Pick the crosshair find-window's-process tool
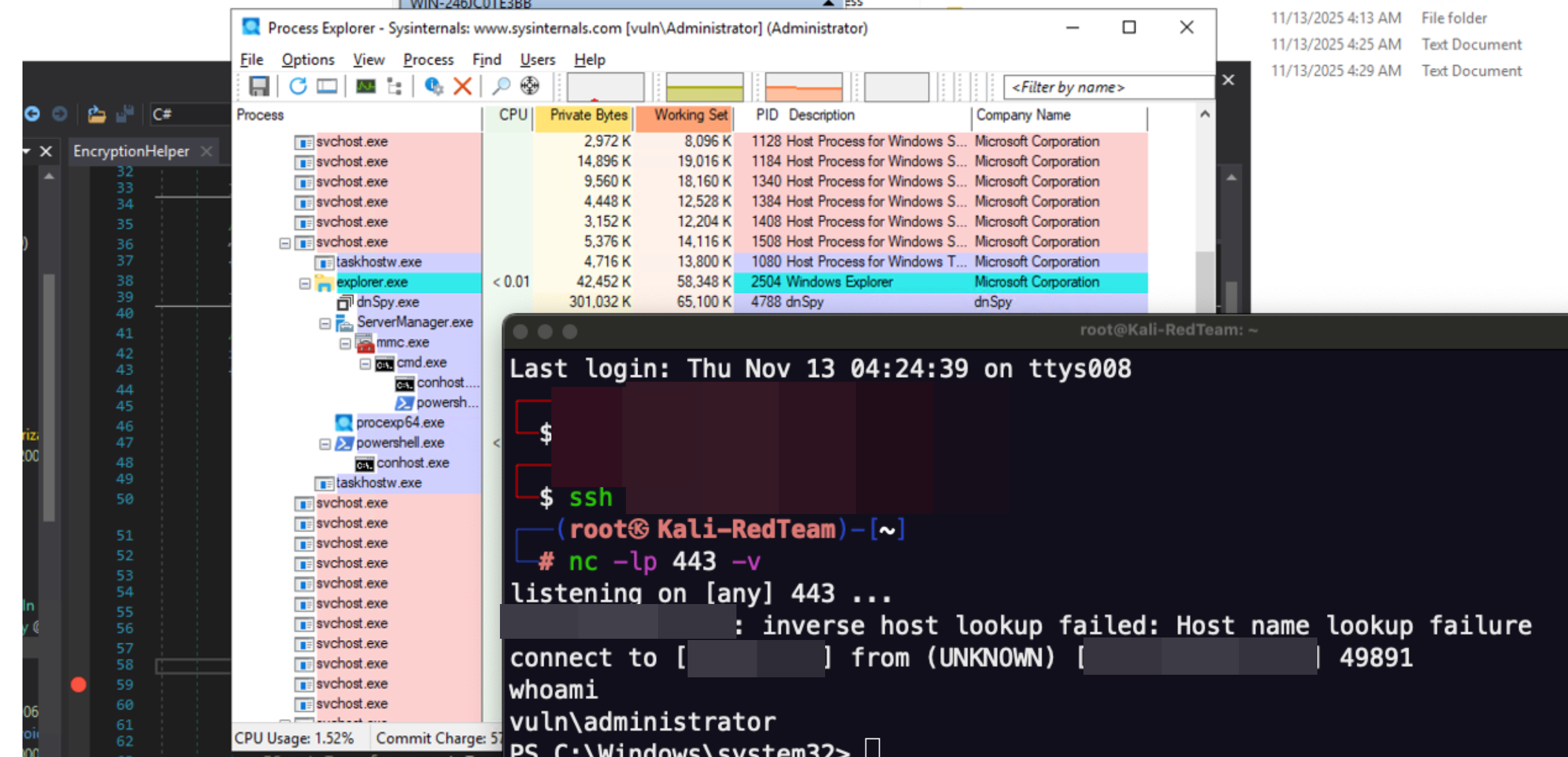This screenshot has width=1568, height=757. pos(530,86)
